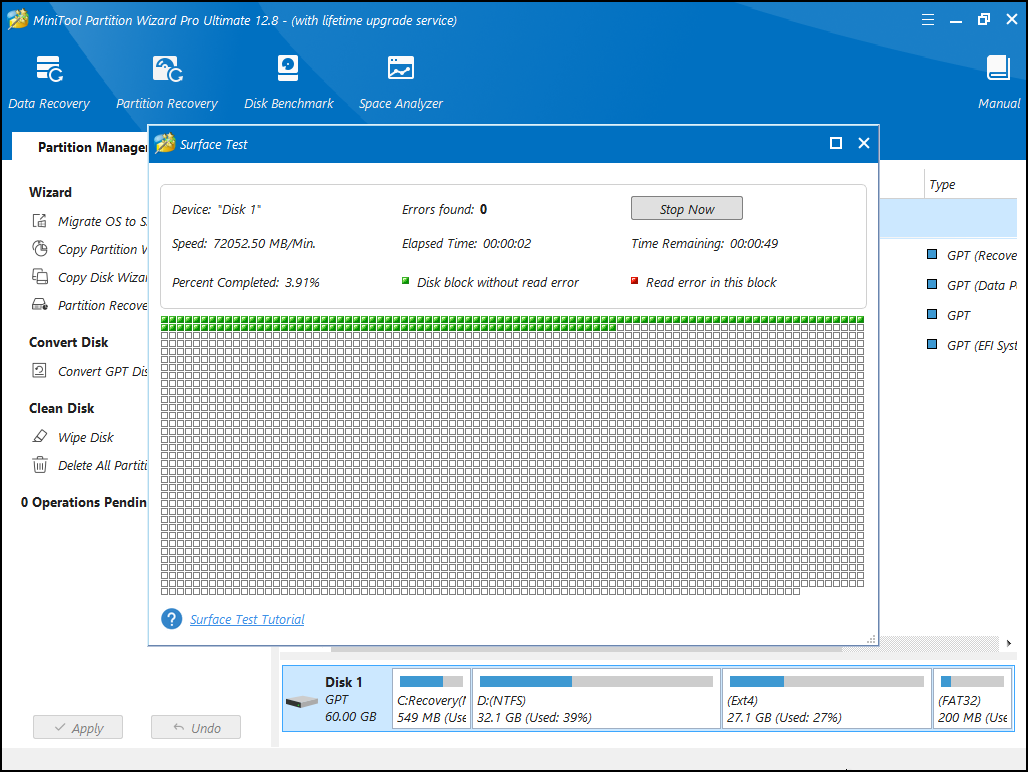Click the Errors found 0 text
Screen dimensions: 1028x772
pyautogui.click(x=445, y=210)
